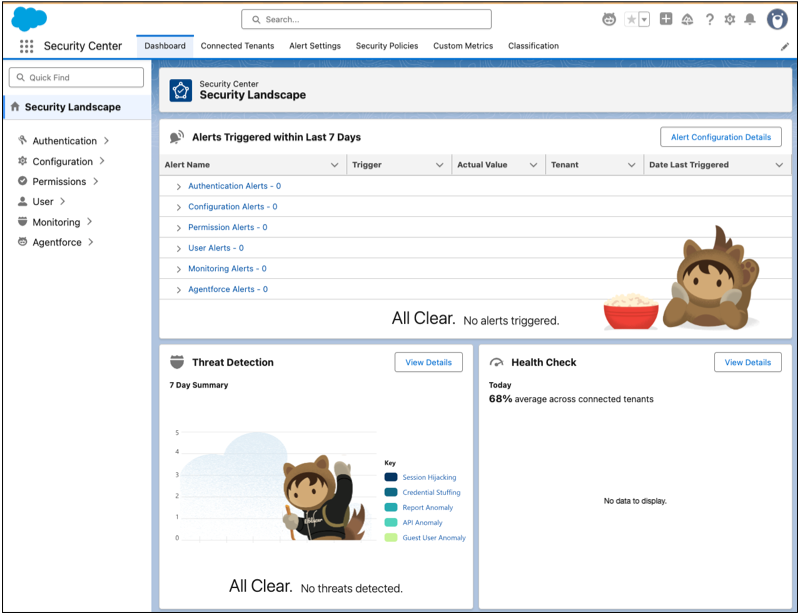Image resolution: width=800 pixels, height=615 pixels.
Task: Click View Details in Threat Detection
Action: (x=428, y=362)
